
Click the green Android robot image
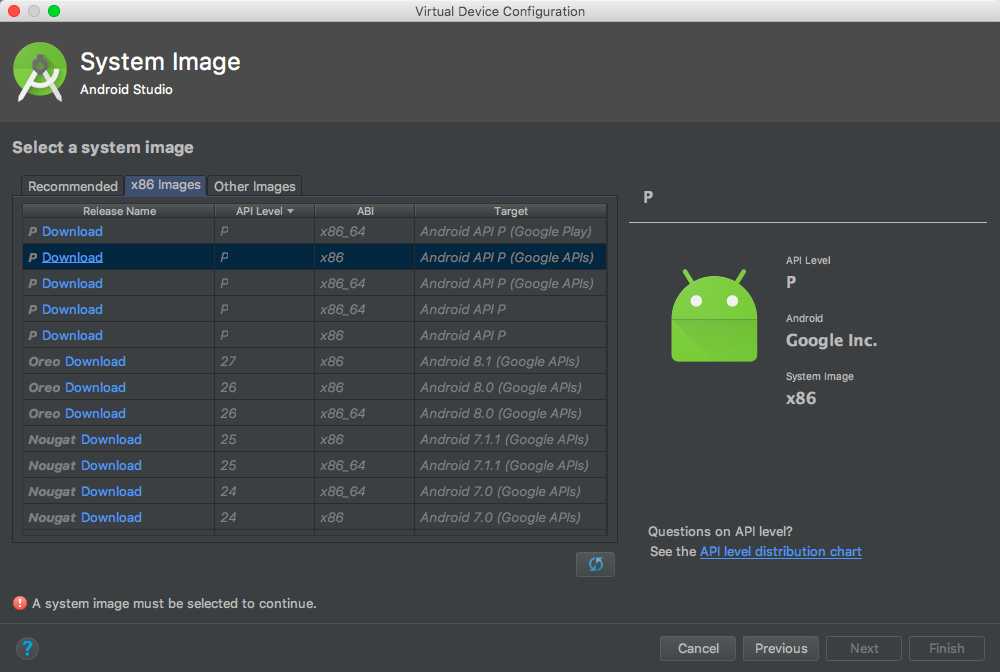click(x=714, y=316)
